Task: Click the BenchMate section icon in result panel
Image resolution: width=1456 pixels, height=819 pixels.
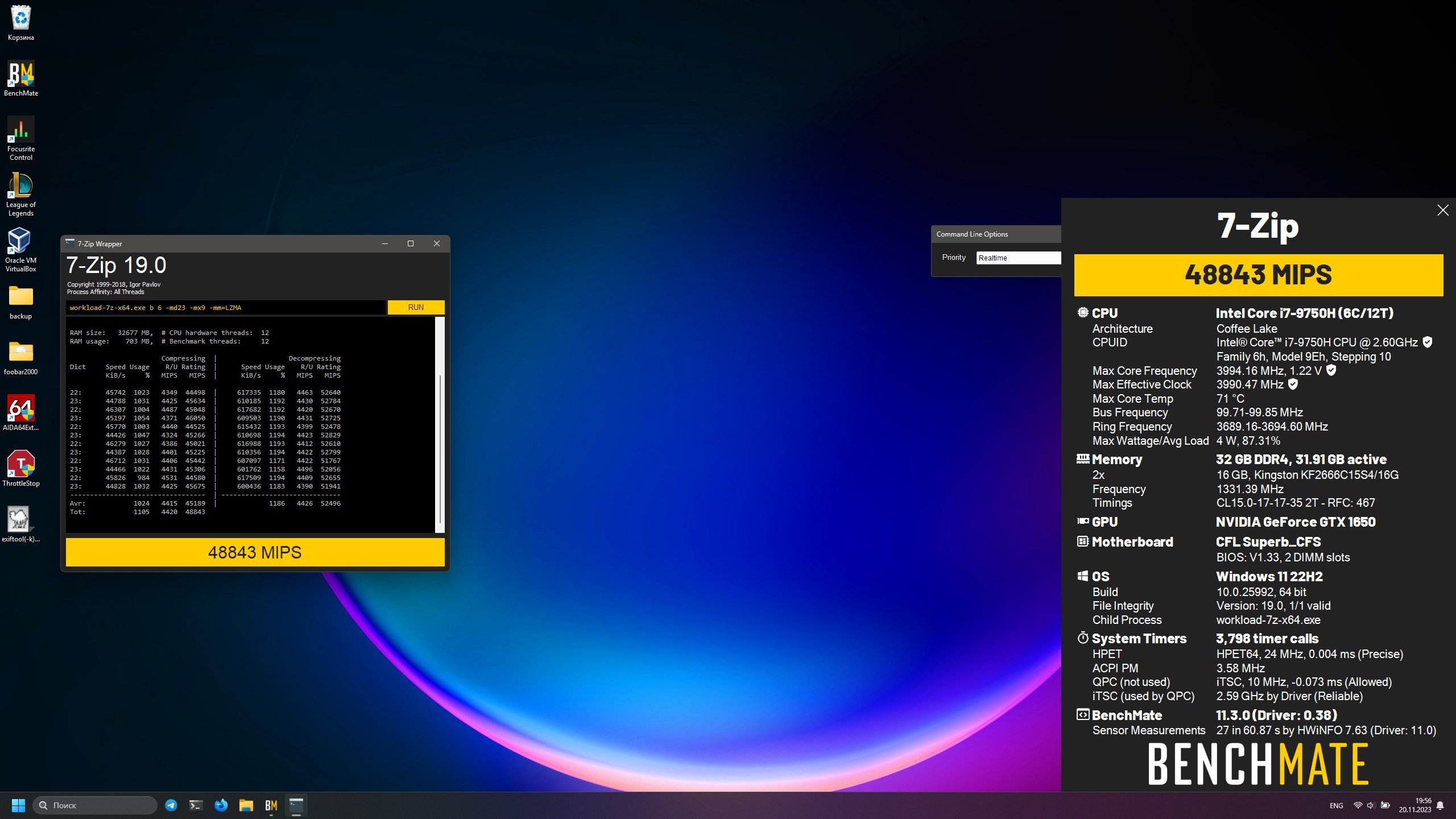Action: tap(1083, 714)
